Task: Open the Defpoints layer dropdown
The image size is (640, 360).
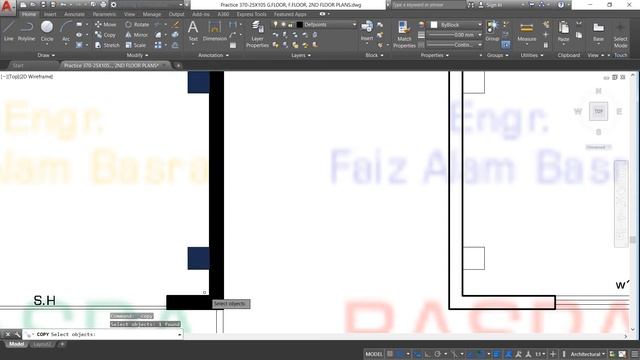Action: coord(354,24)
